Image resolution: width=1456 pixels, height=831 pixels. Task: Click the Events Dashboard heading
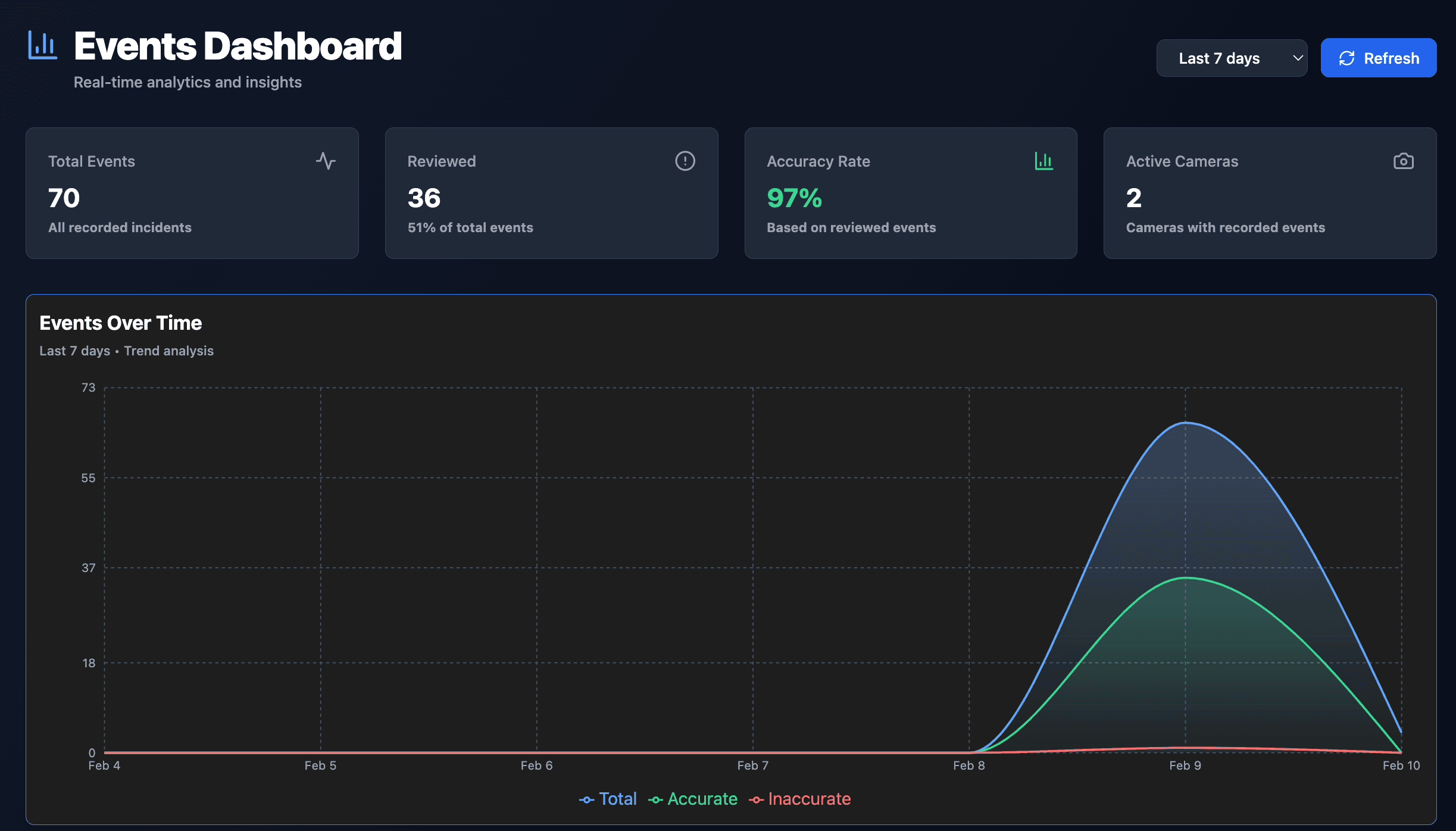[x=238, y=45]
